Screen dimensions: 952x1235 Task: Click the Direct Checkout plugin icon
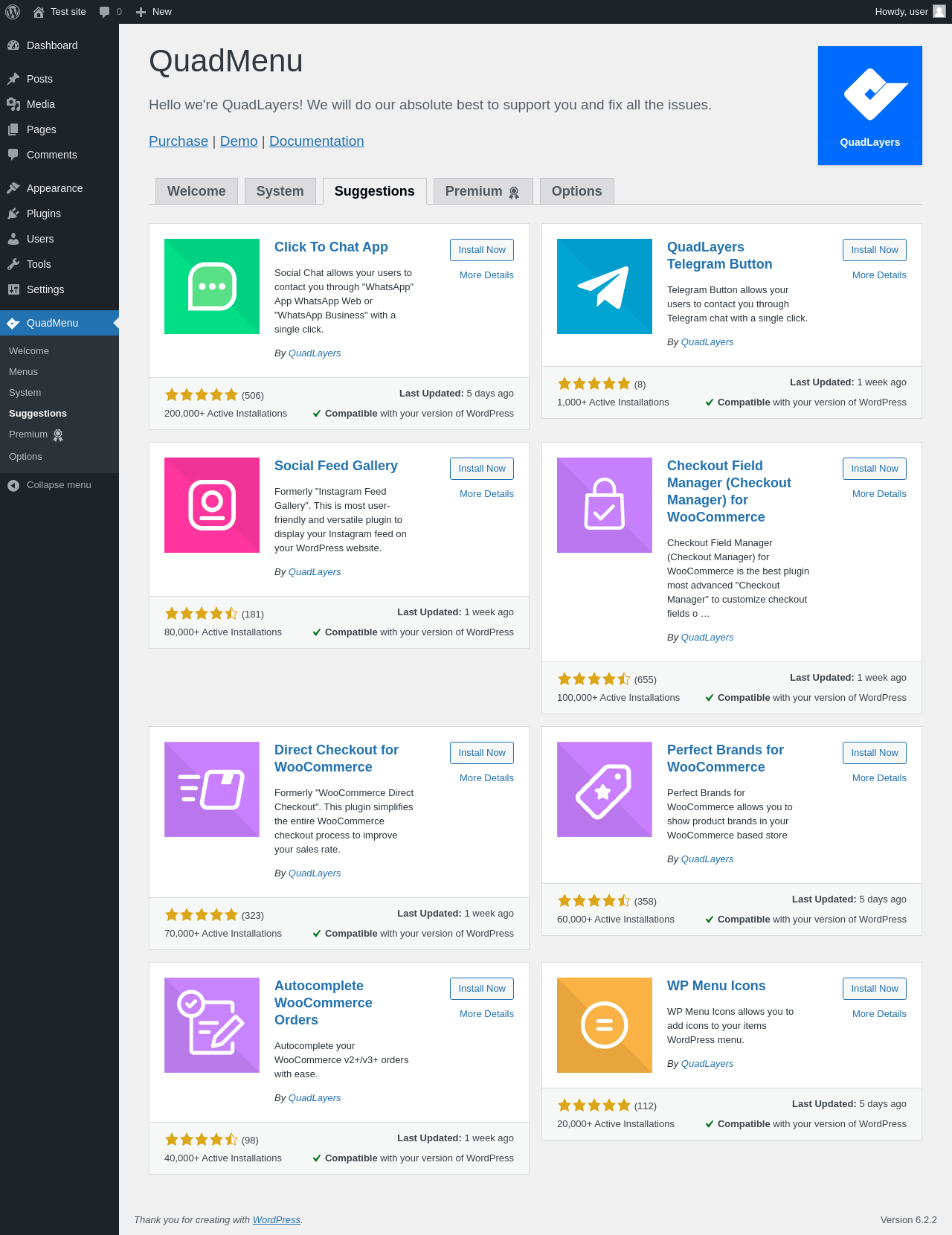click(x=212, y=789)
